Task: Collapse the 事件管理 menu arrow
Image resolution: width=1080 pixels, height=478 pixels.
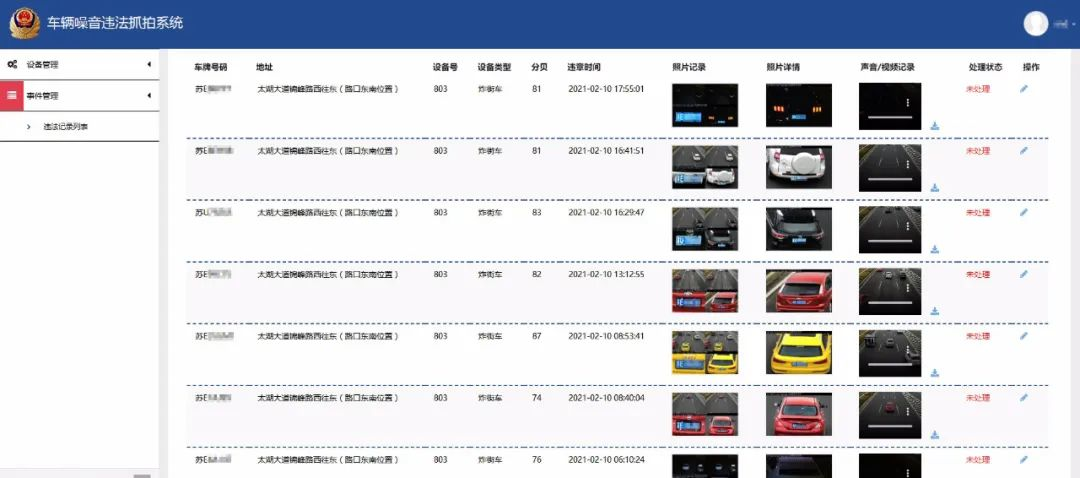Action: click(x=149, y=96)
